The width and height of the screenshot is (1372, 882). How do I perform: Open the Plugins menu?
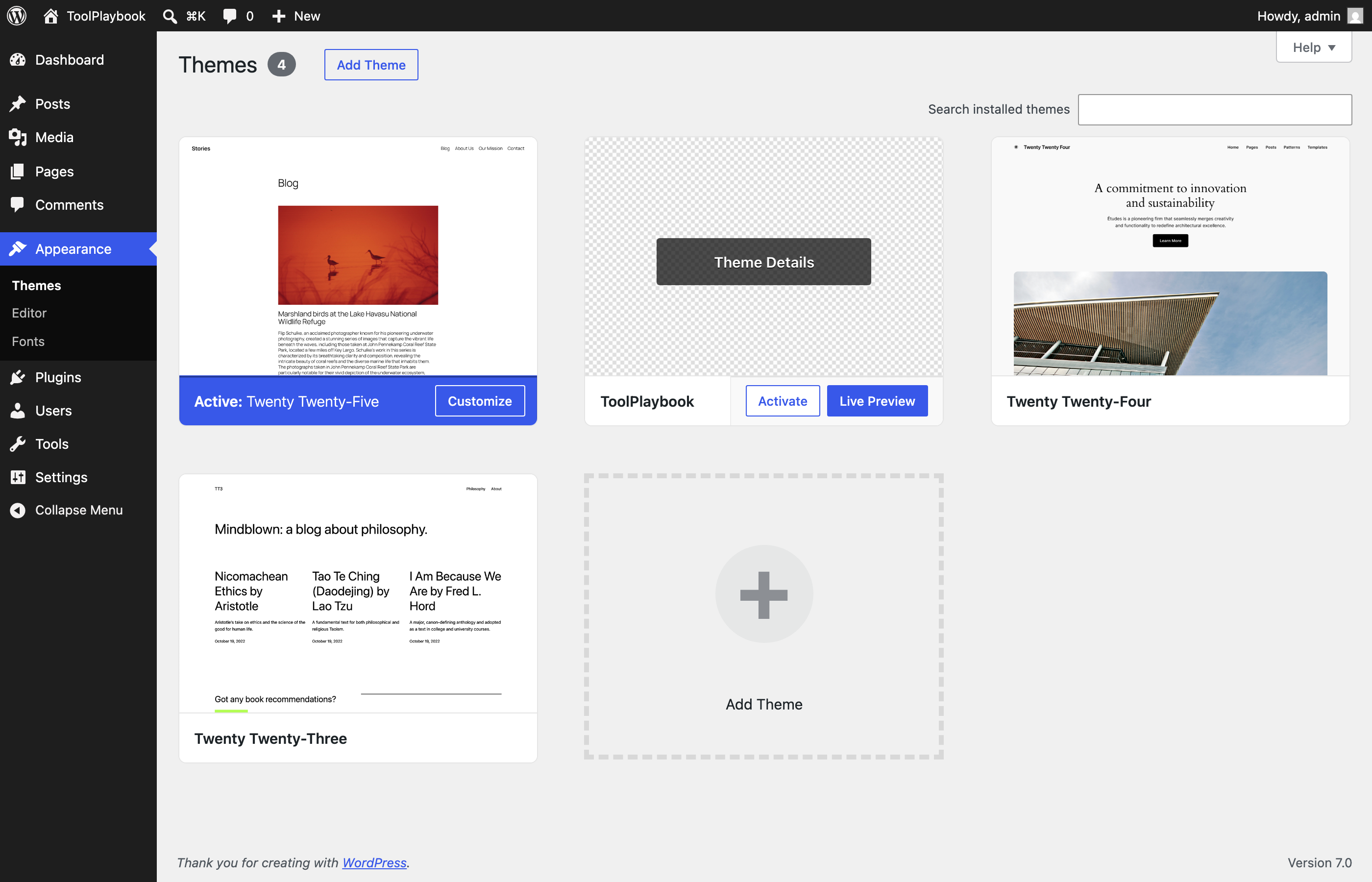point(58,377)
